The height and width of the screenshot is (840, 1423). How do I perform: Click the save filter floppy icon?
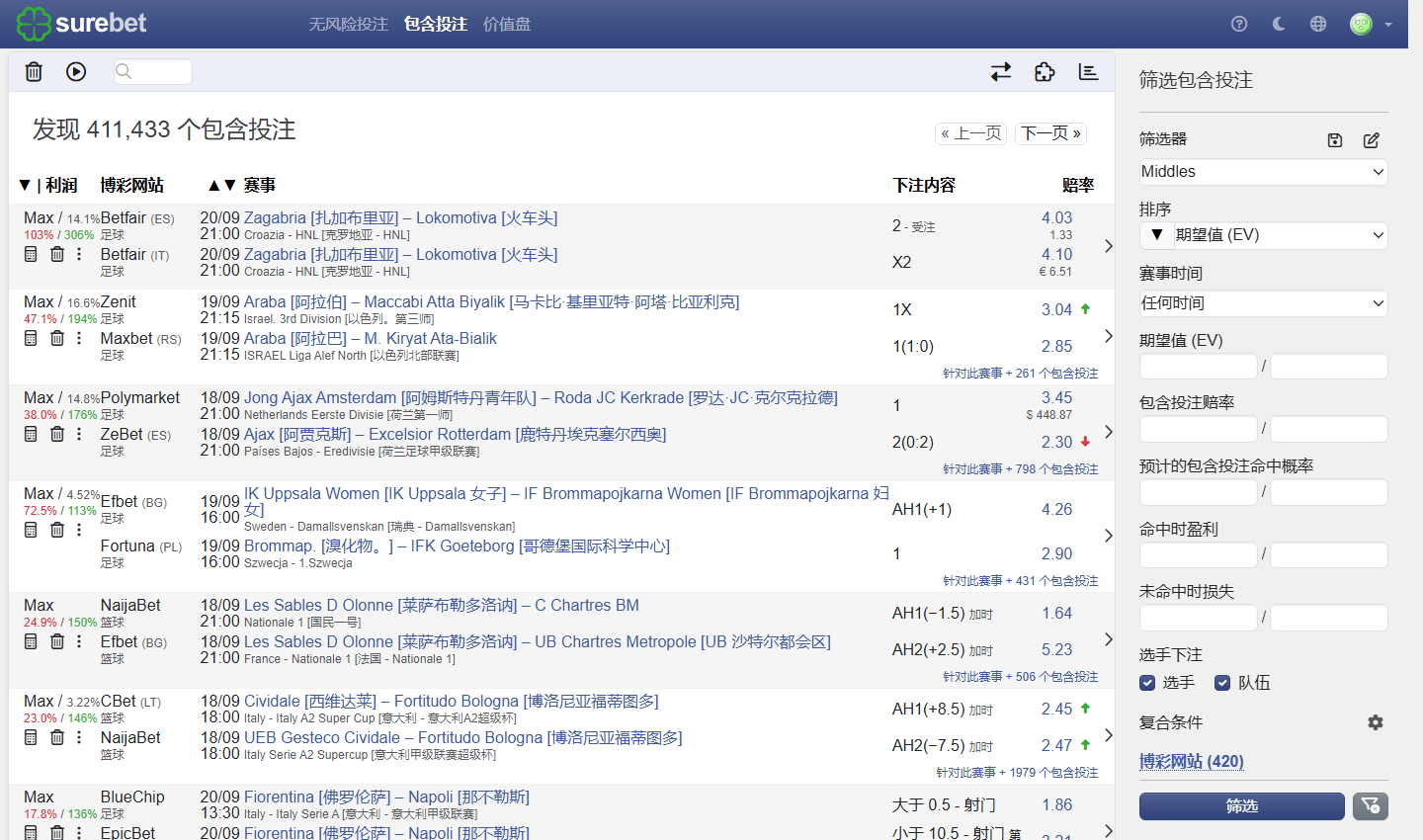tap(1335, 140)
